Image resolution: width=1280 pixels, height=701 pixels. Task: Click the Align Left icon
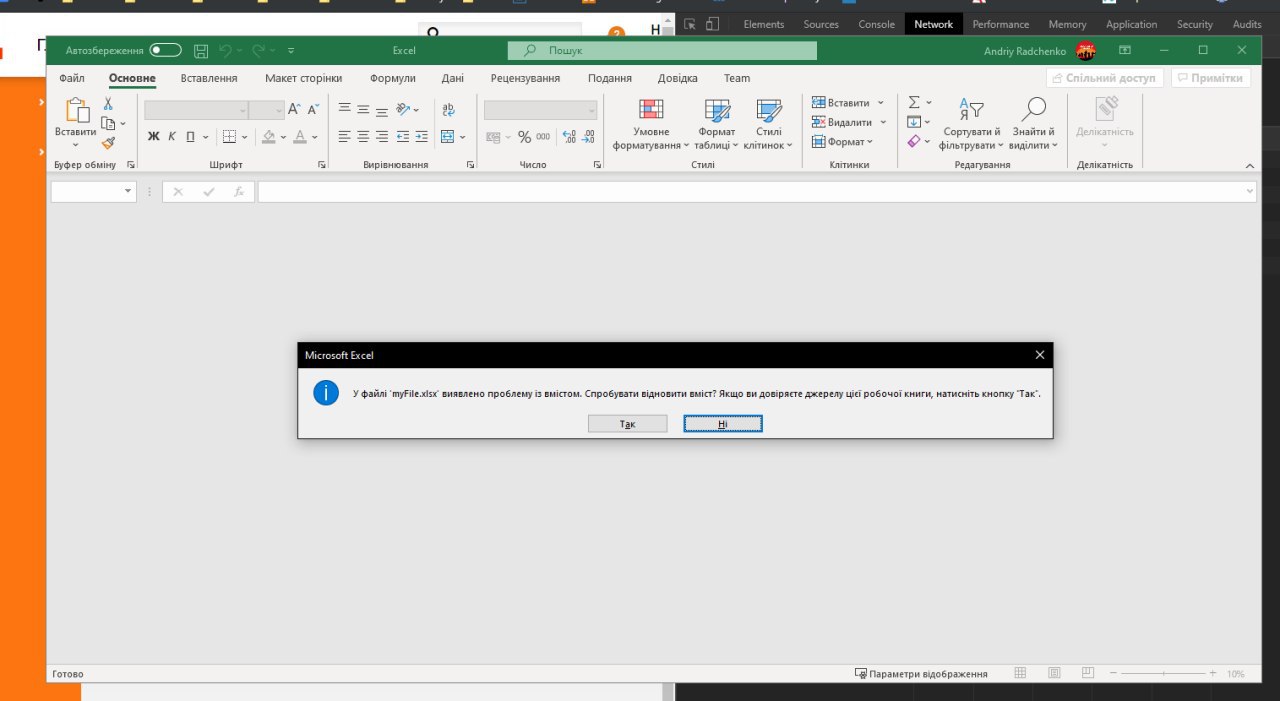(345, 137)
